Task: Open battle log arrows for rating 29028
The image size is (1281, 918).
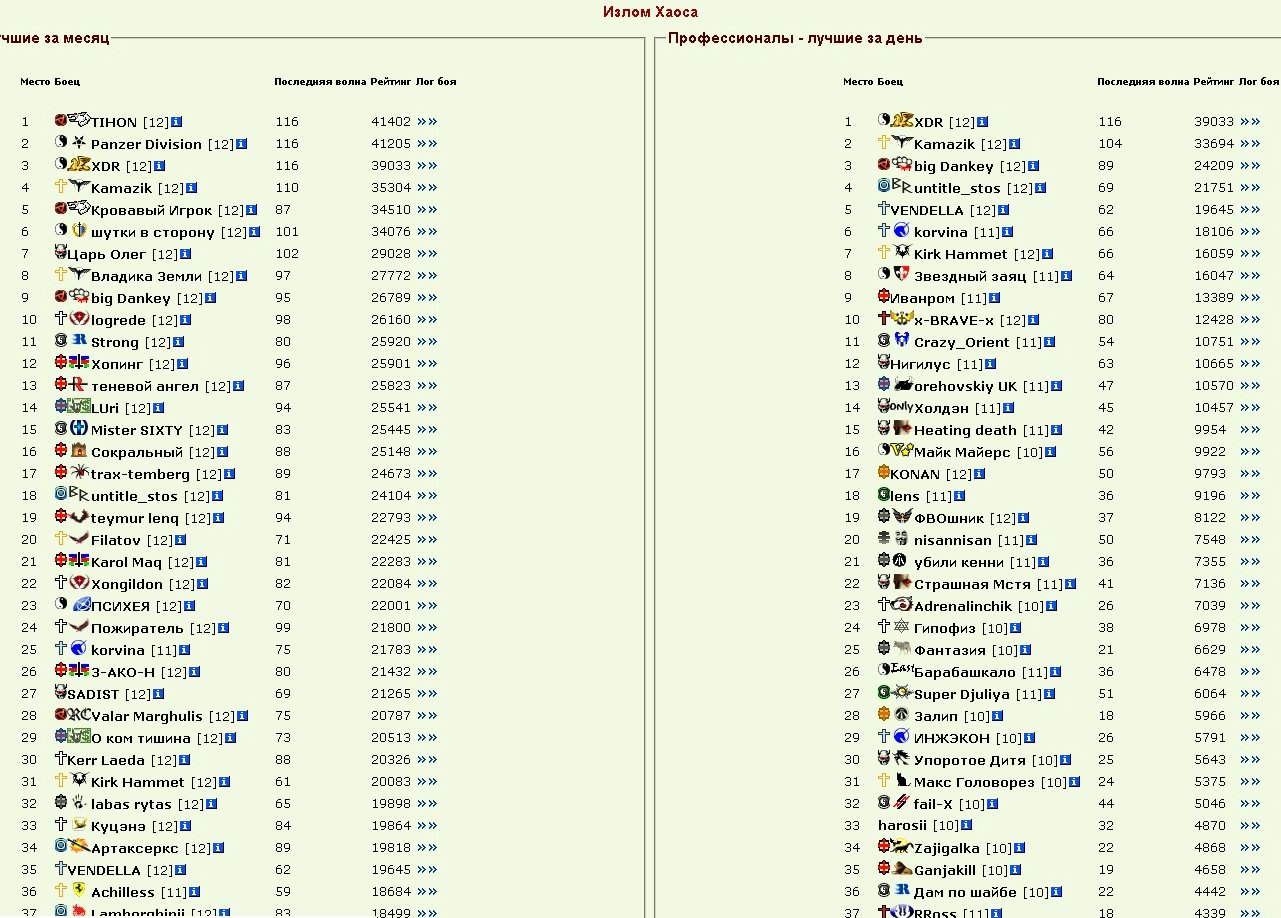Action: point(427,254)
